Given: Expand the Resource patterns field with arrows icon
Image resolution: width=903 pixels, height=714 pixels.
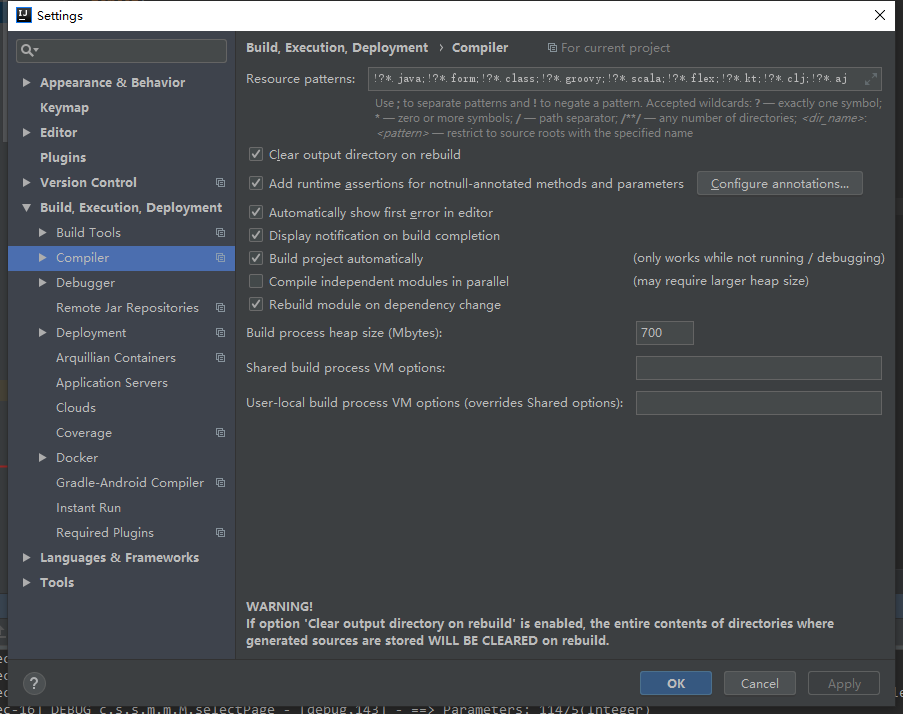Looking at the screenshot, I should click(871, 79).
